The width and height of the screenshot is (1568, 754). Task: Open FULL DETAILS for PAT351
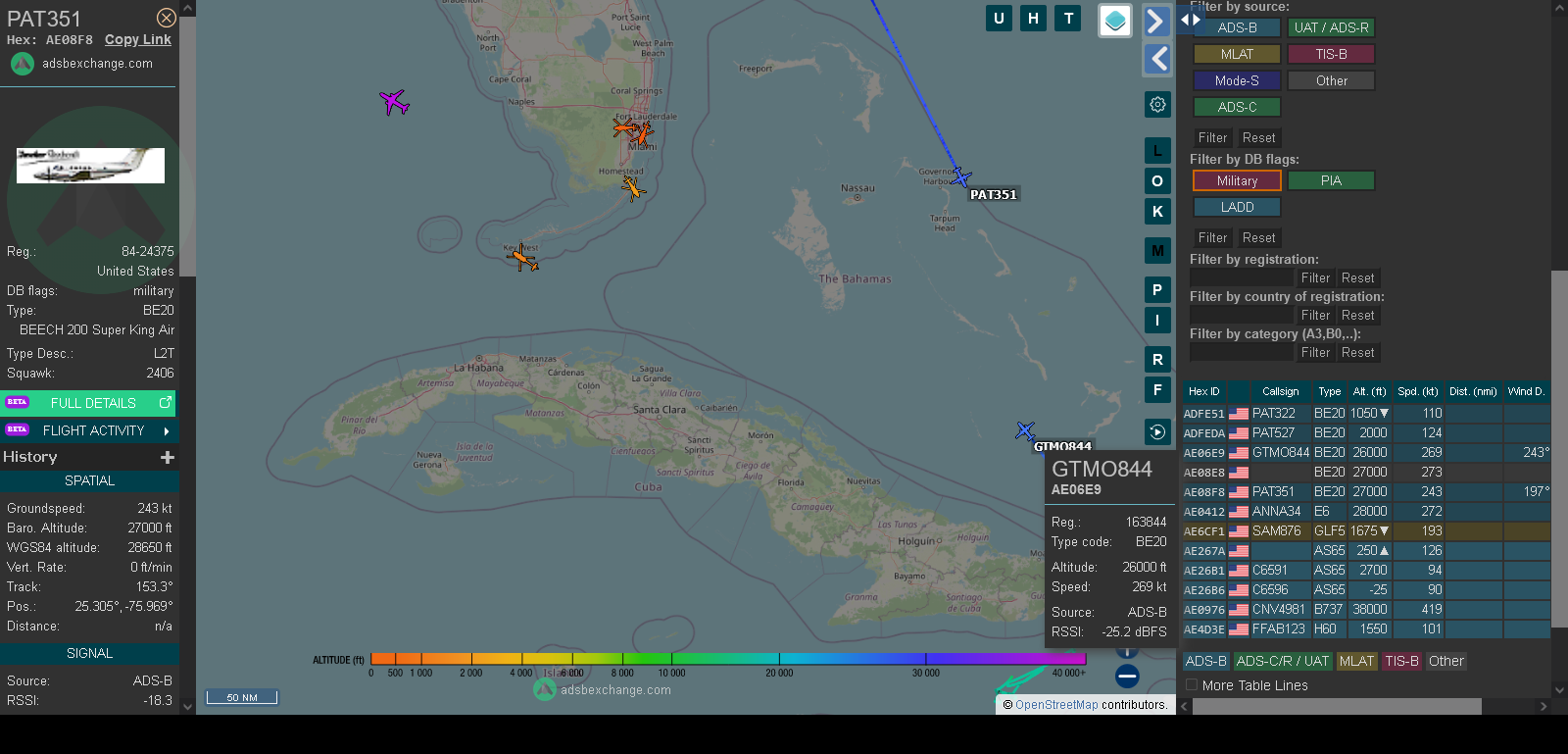[x=89, y=403]
